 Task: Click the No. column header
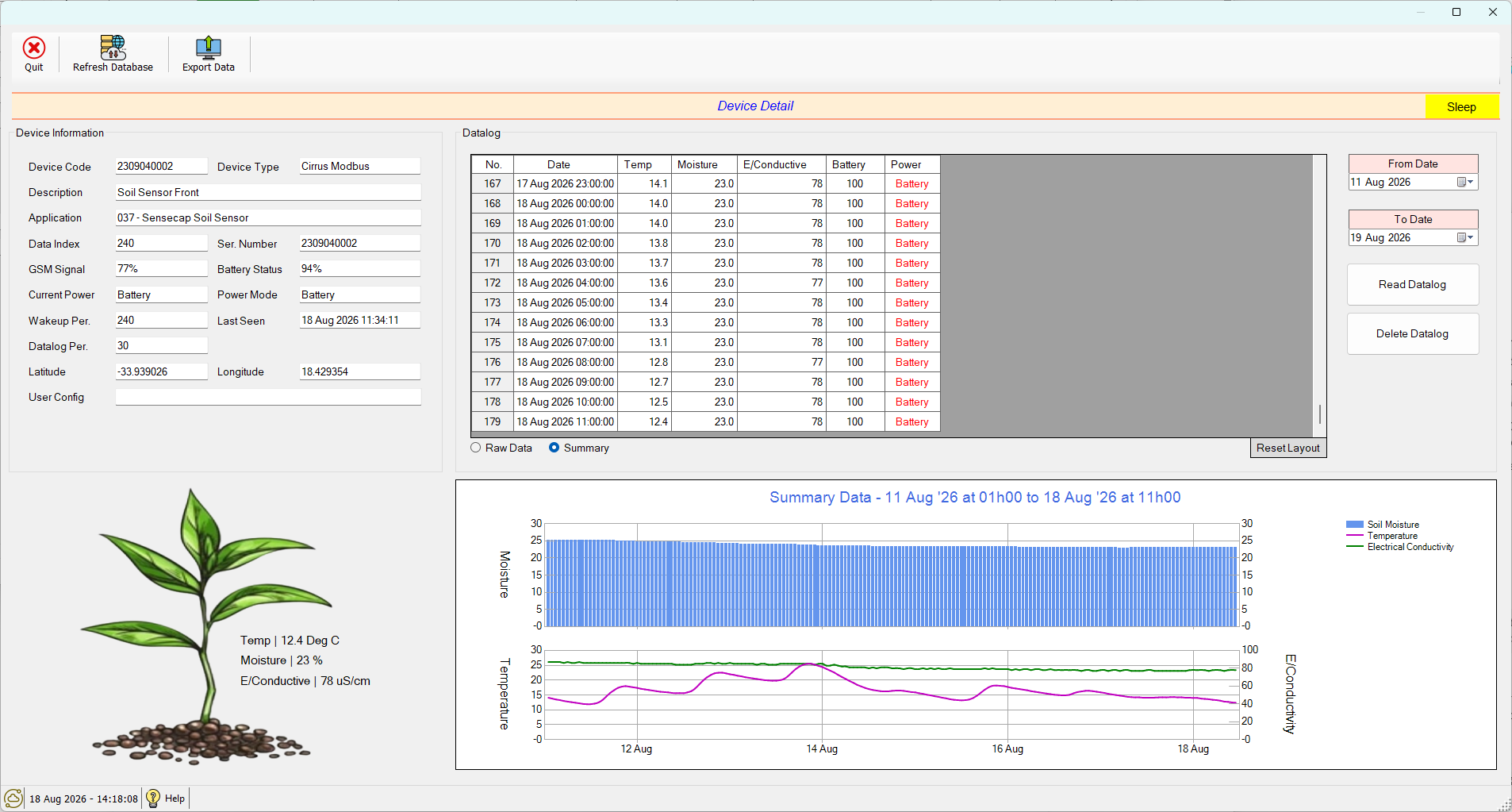[493, 164]
